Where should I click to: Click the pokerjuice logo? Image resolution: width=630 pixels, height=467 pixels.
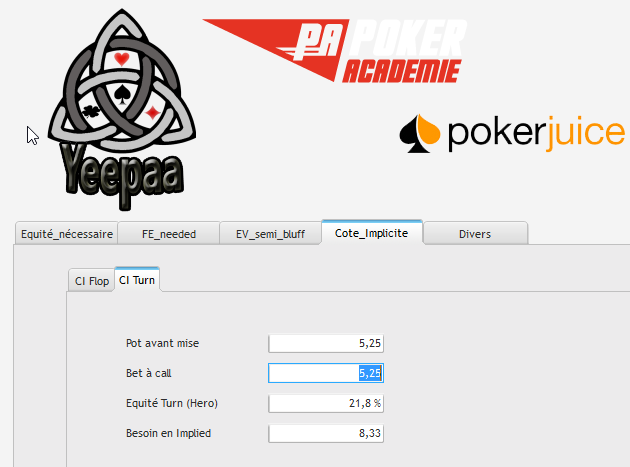pyautogui.click(x=512, y=133)
